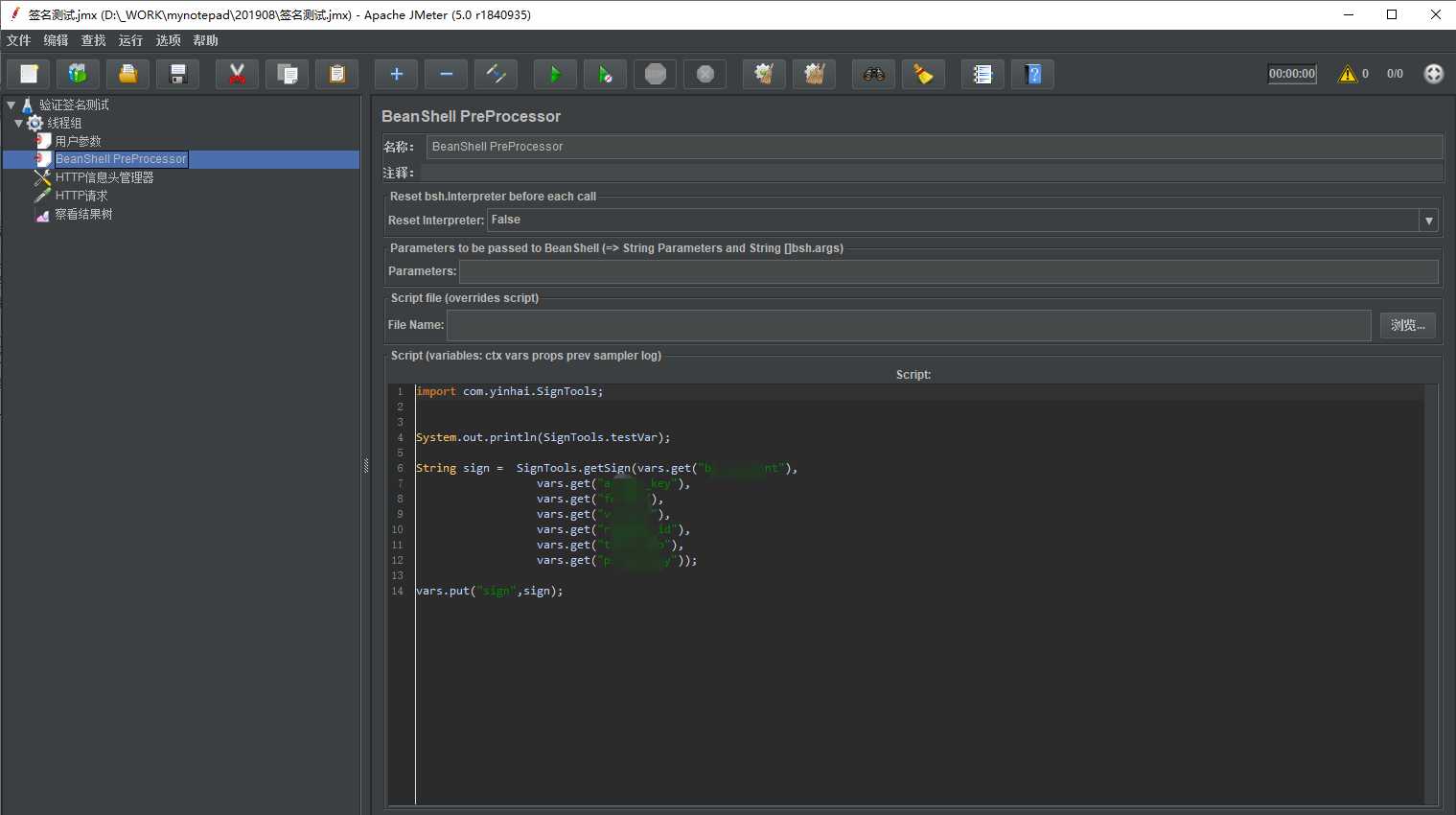Open the 选项 menu

point(168,40)
